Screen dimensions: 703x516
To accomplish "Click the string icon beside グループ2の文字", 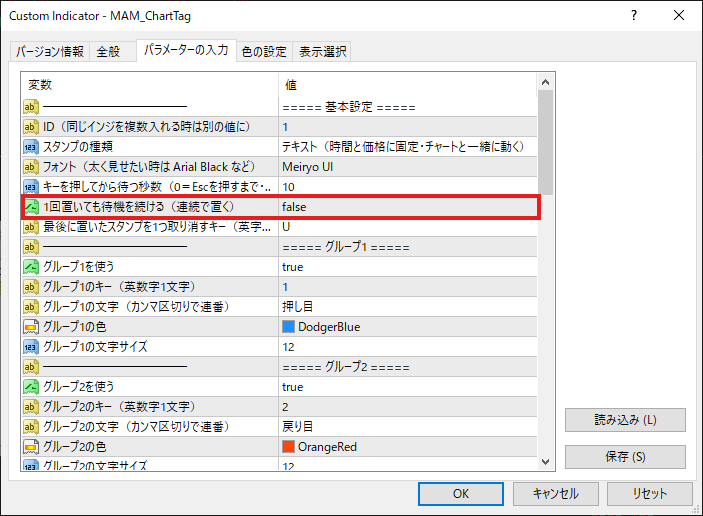I will [x=30, y=427].
